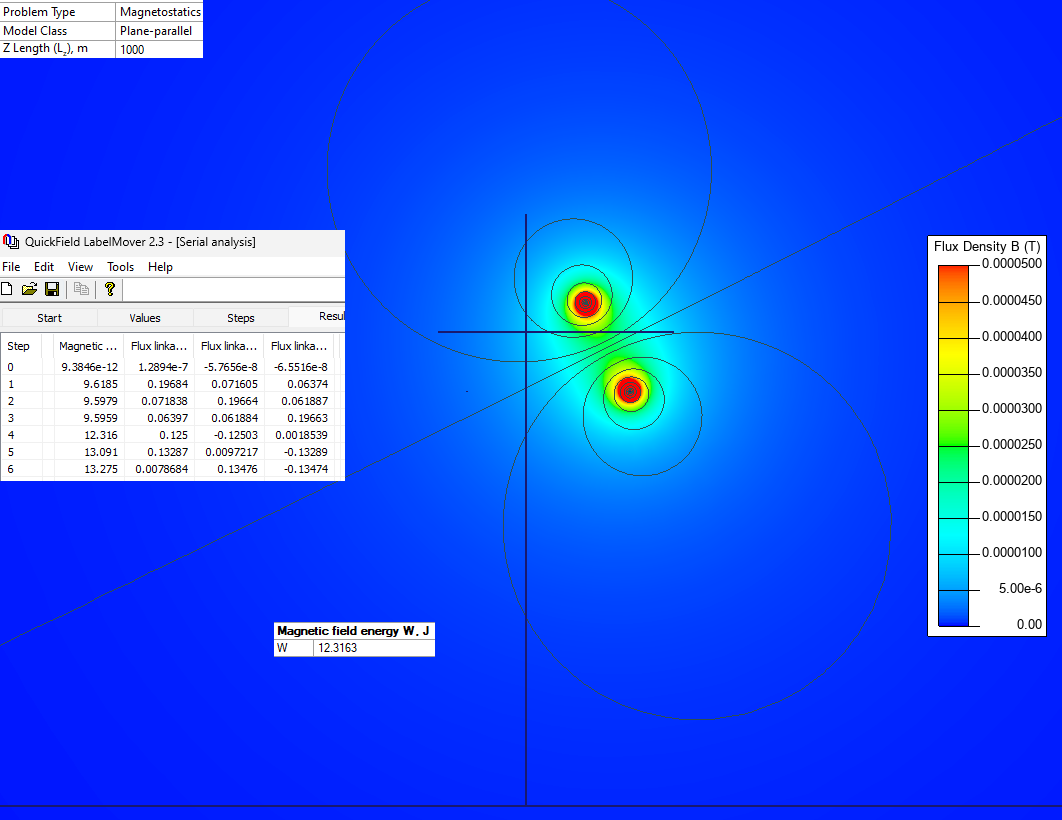This screenshot has height=820, width=1062.
Task: Click the red band in the flux density legend
Action: click(953, 283)
